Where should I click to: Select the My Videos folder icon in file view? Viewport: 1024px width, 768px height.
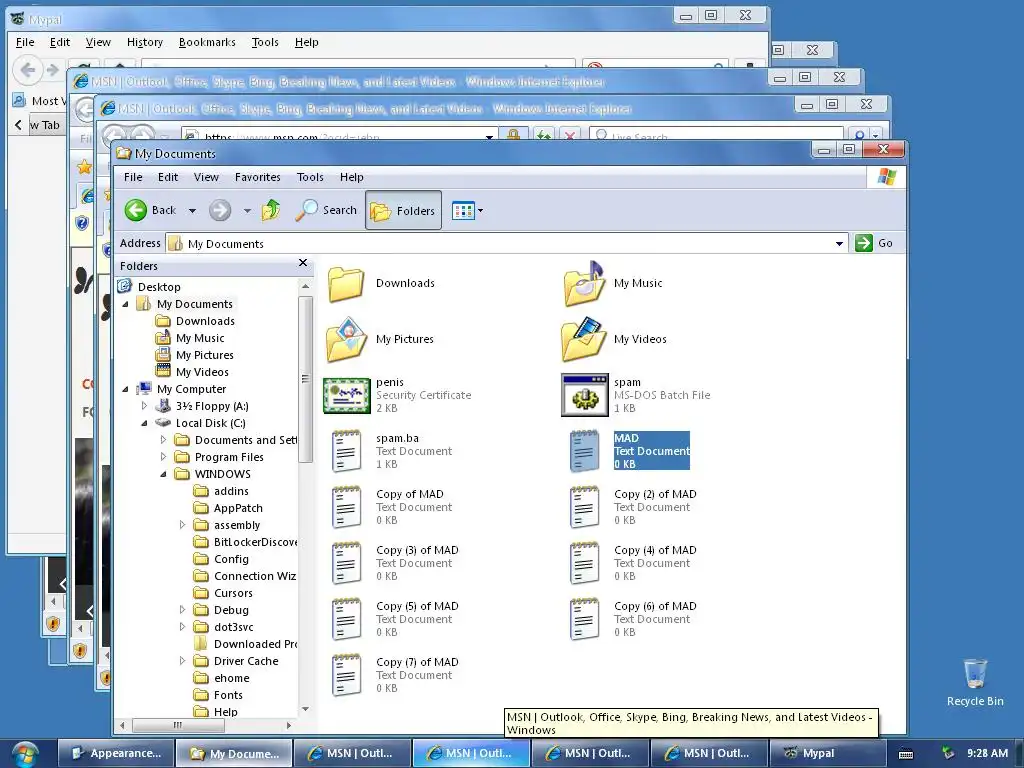coord(583,340)
